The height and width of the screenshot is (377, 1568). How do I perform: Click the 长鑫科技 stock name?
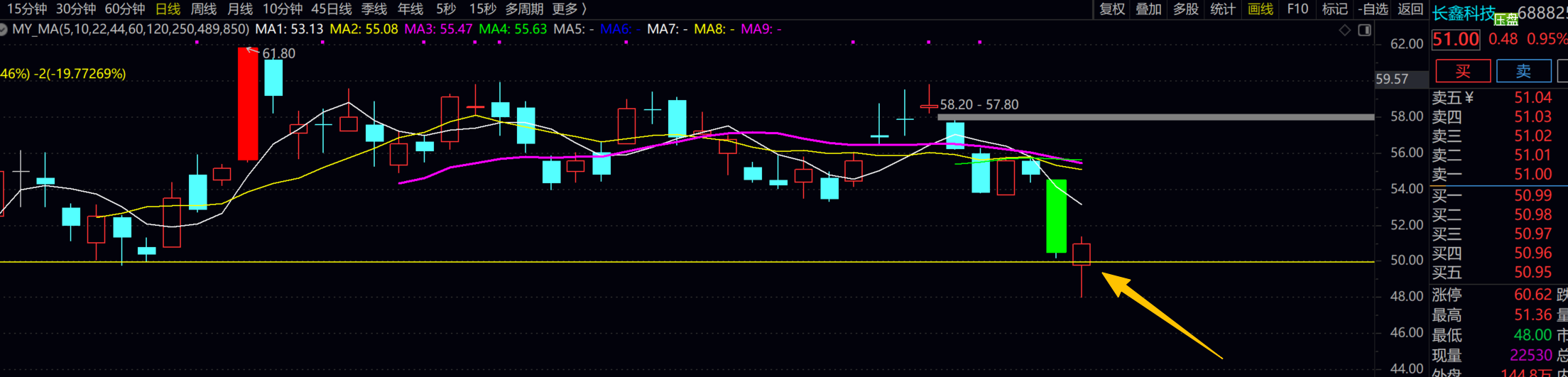(x=1462, y=13)
